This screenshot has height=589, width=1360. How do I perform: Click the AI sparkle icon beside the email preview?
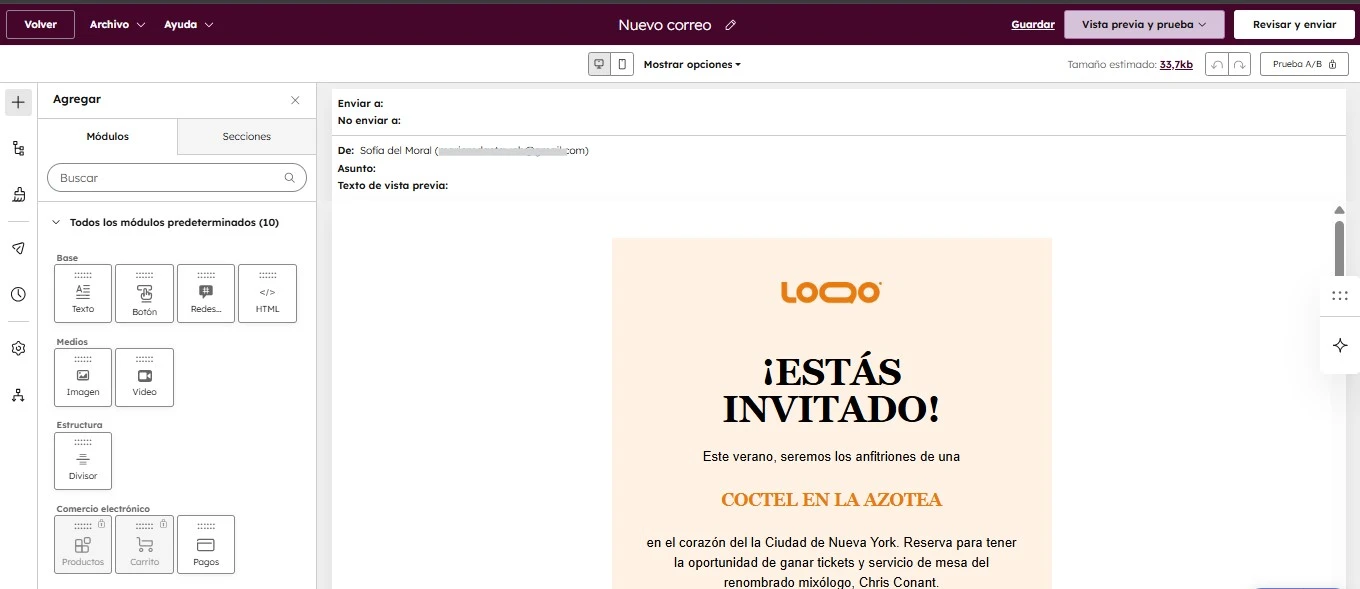click(1340, 345)
